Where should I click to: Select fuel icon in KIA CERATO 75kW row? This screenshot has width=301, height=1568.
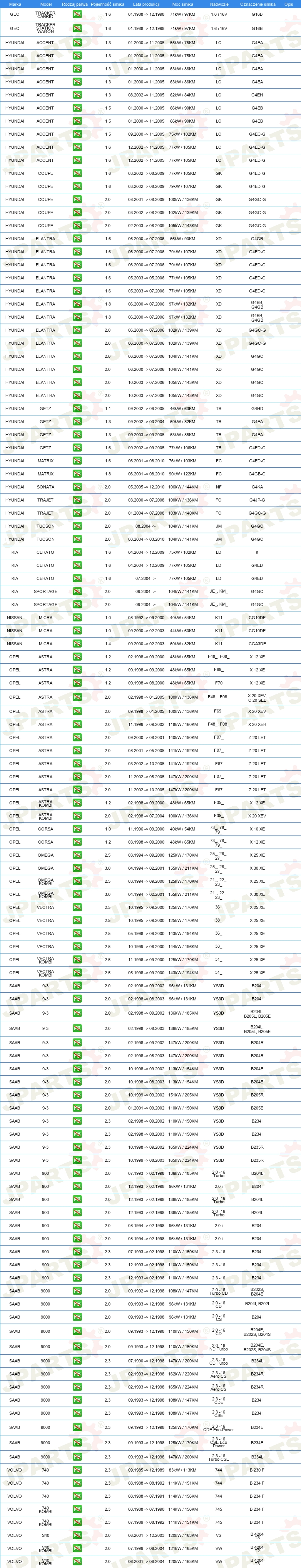click(77, 552)
